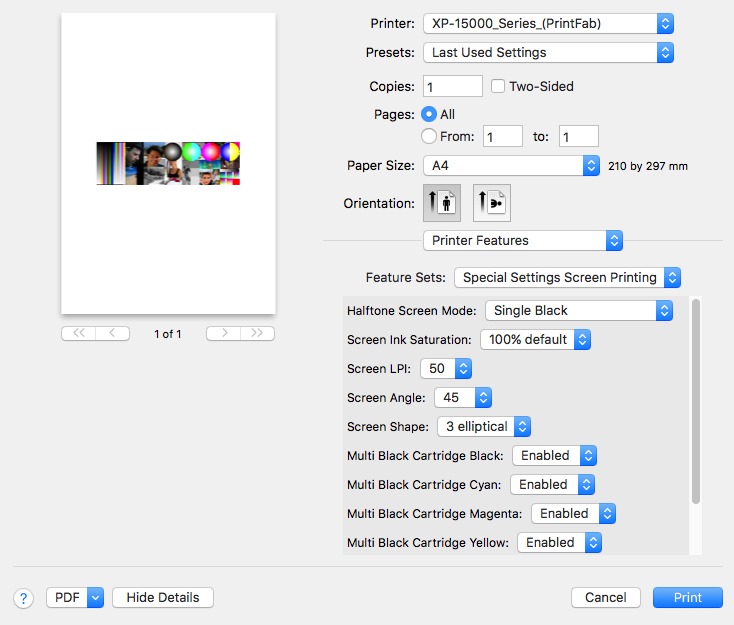Jump to last page in preview
Image resolution: width=734 pixels, height=625 pixels.
tap(257, 333)
